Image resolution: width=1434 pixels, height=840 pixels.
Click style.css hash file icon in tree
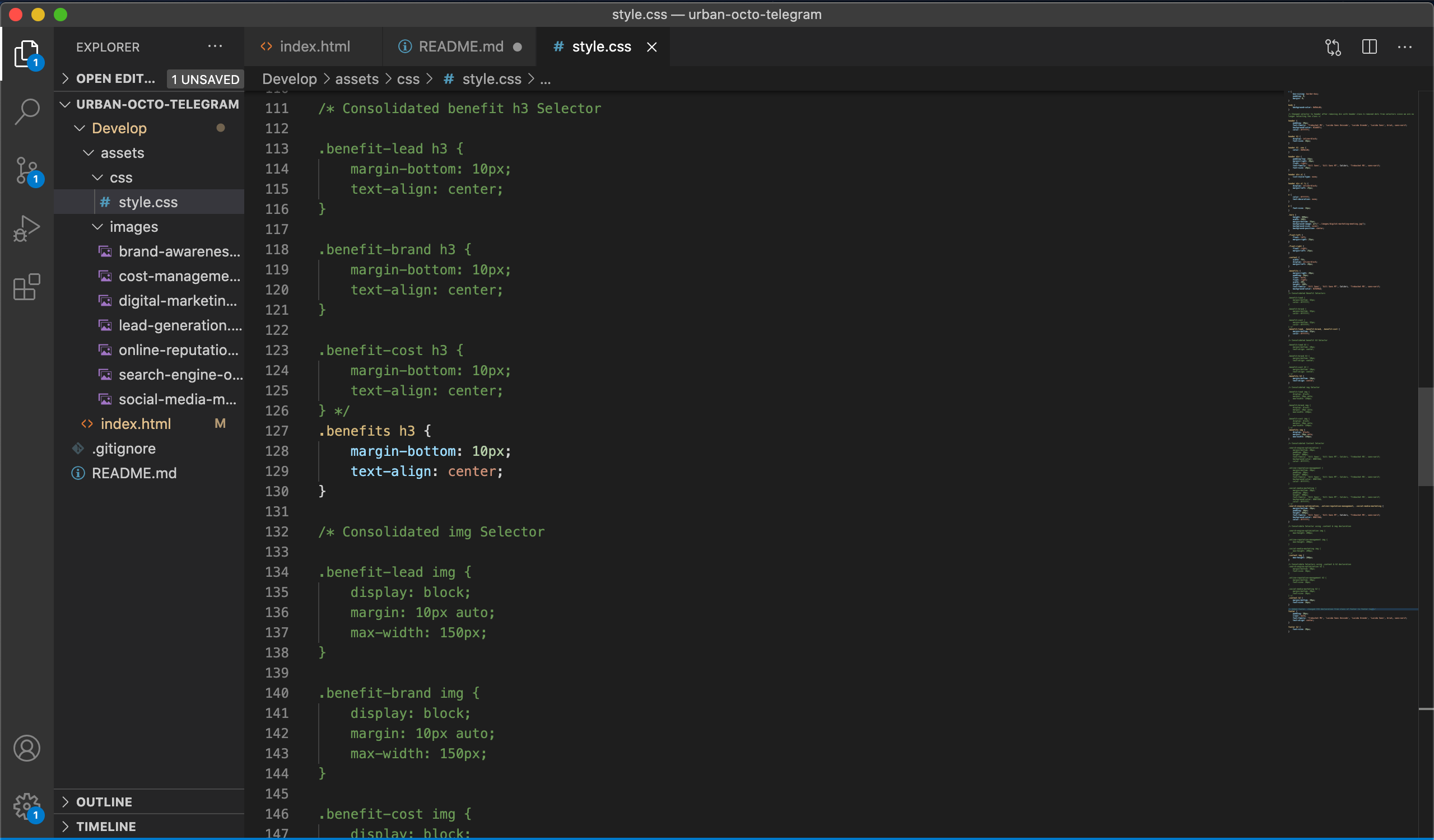105,202
